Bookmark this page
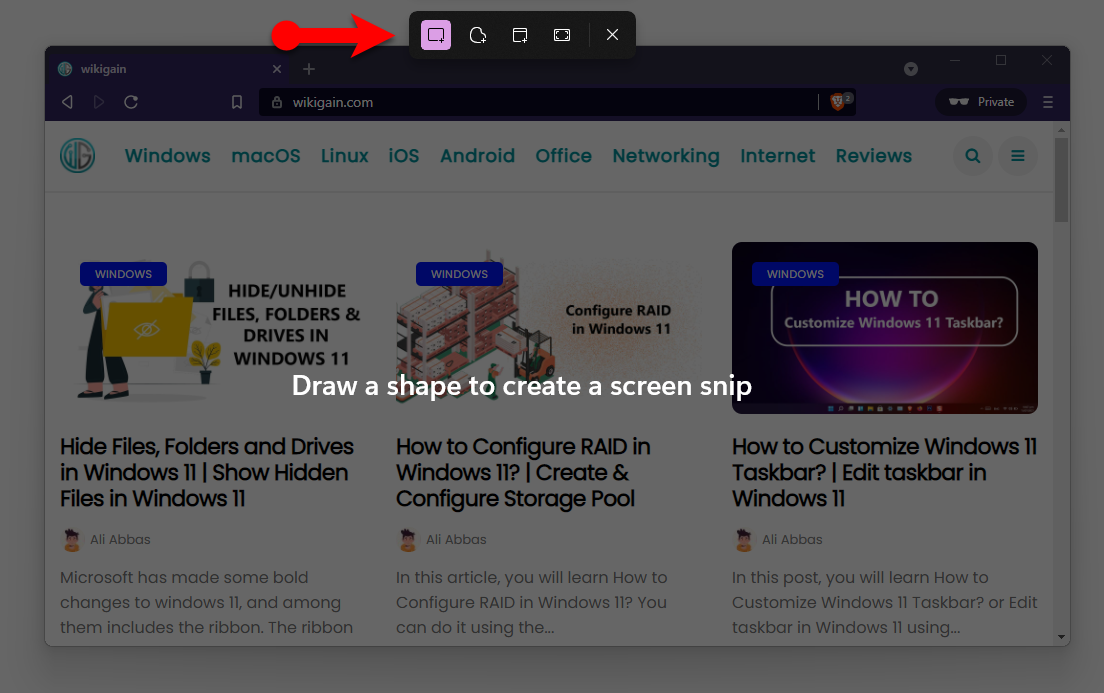The image size is (1104, 693). pyautogui.click(x=237, y=102)
